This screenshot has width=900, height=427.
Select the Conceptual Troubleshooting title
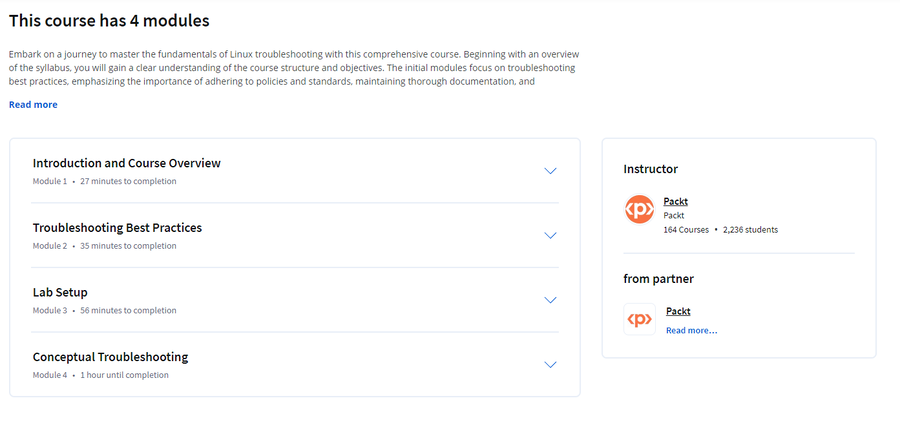[x=110, y=357]
